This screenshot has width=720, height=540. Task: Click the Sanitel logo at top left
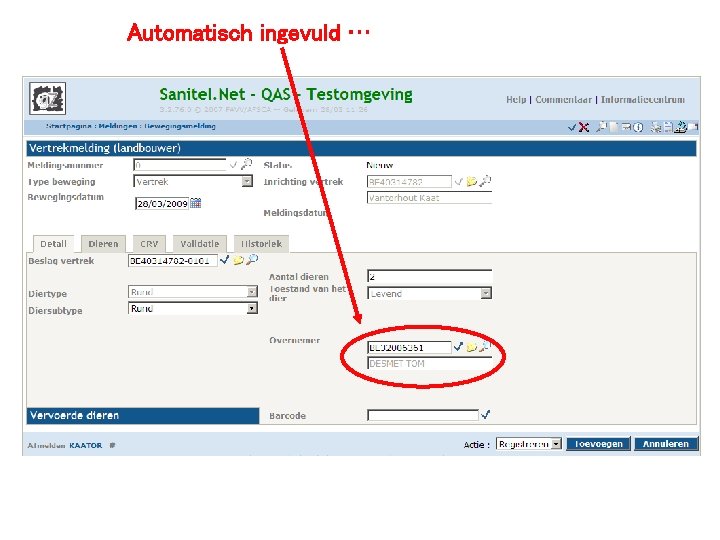(47, 98)
